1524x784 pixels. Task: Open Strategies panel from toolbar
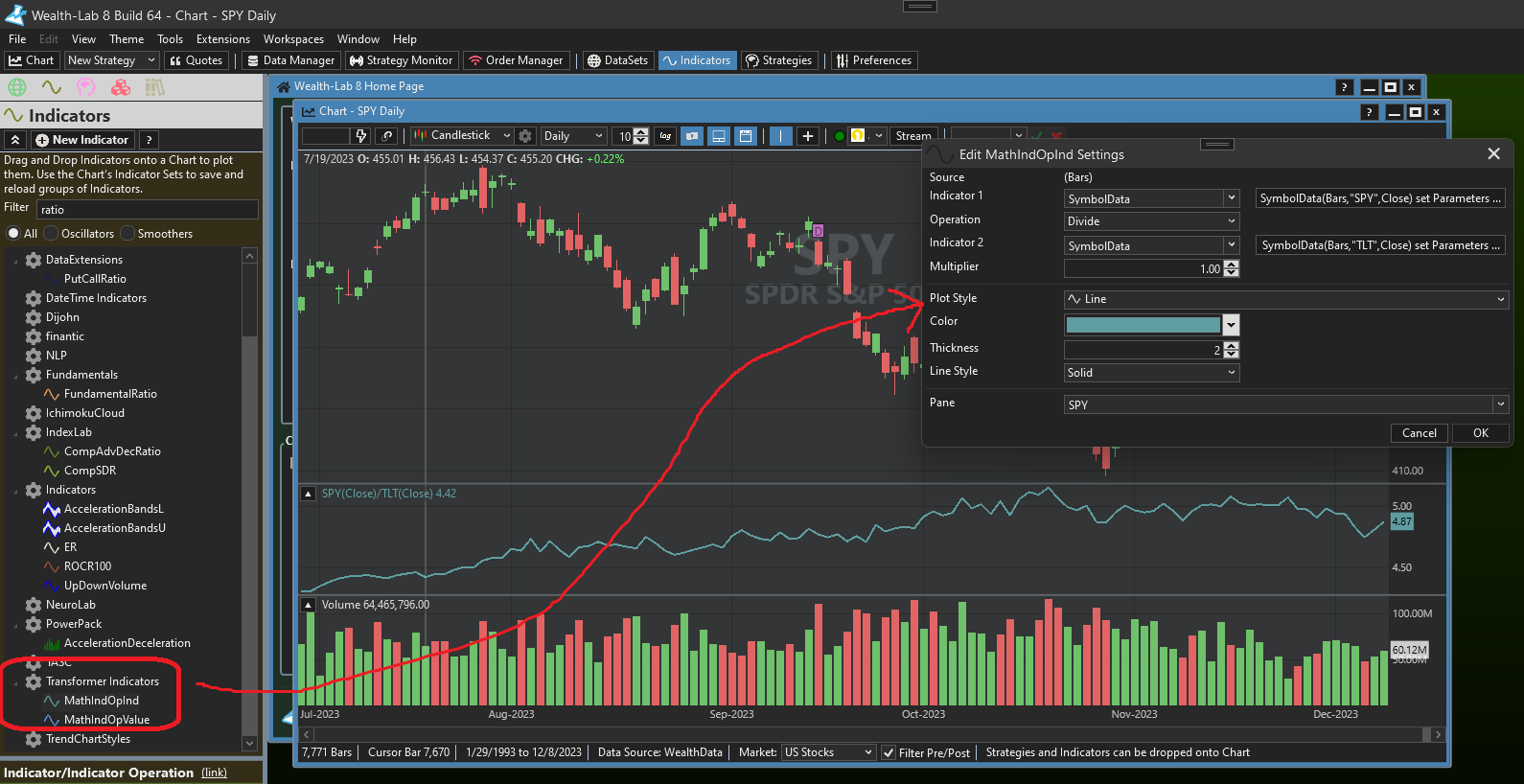pos(779,60)
